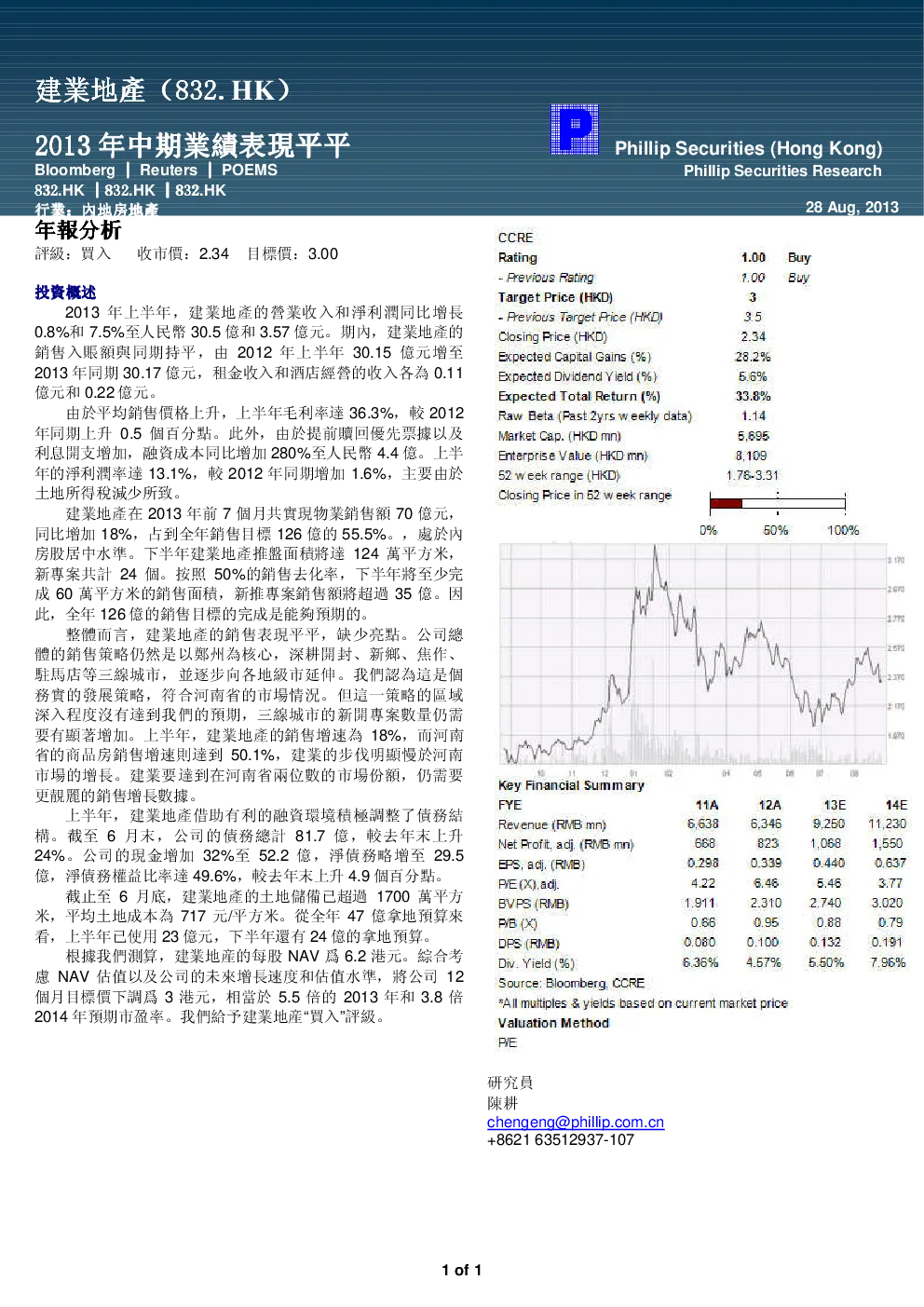Click the Closing Price (HKD) value 2.34
The height and width of the screenshot is (1307, 924).
point(753,336)
